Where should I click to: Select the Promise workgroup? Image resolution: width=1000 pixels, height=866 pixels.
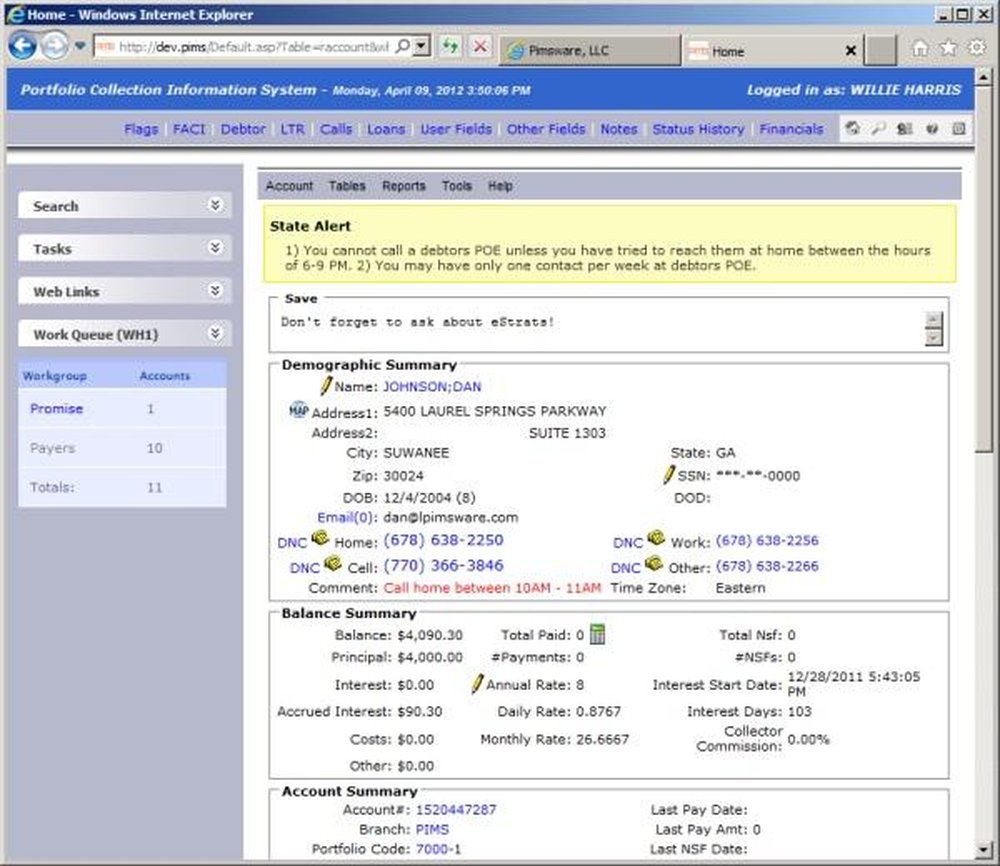[56, 408]
